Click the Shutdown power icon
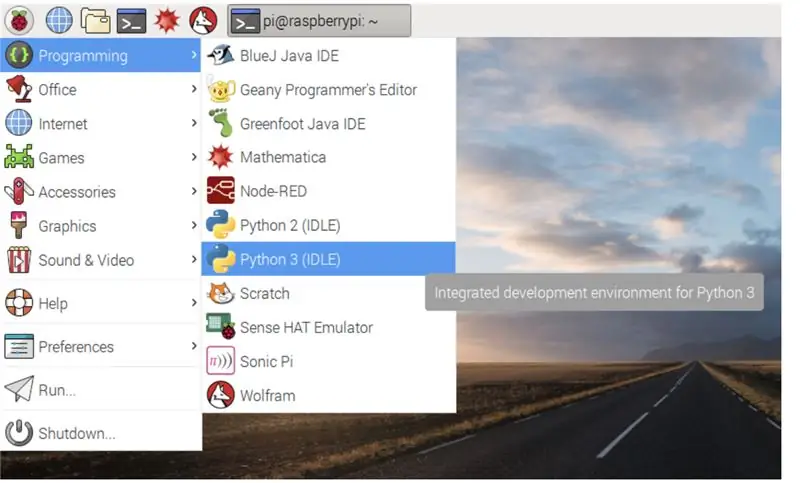 tap(19, 433)
